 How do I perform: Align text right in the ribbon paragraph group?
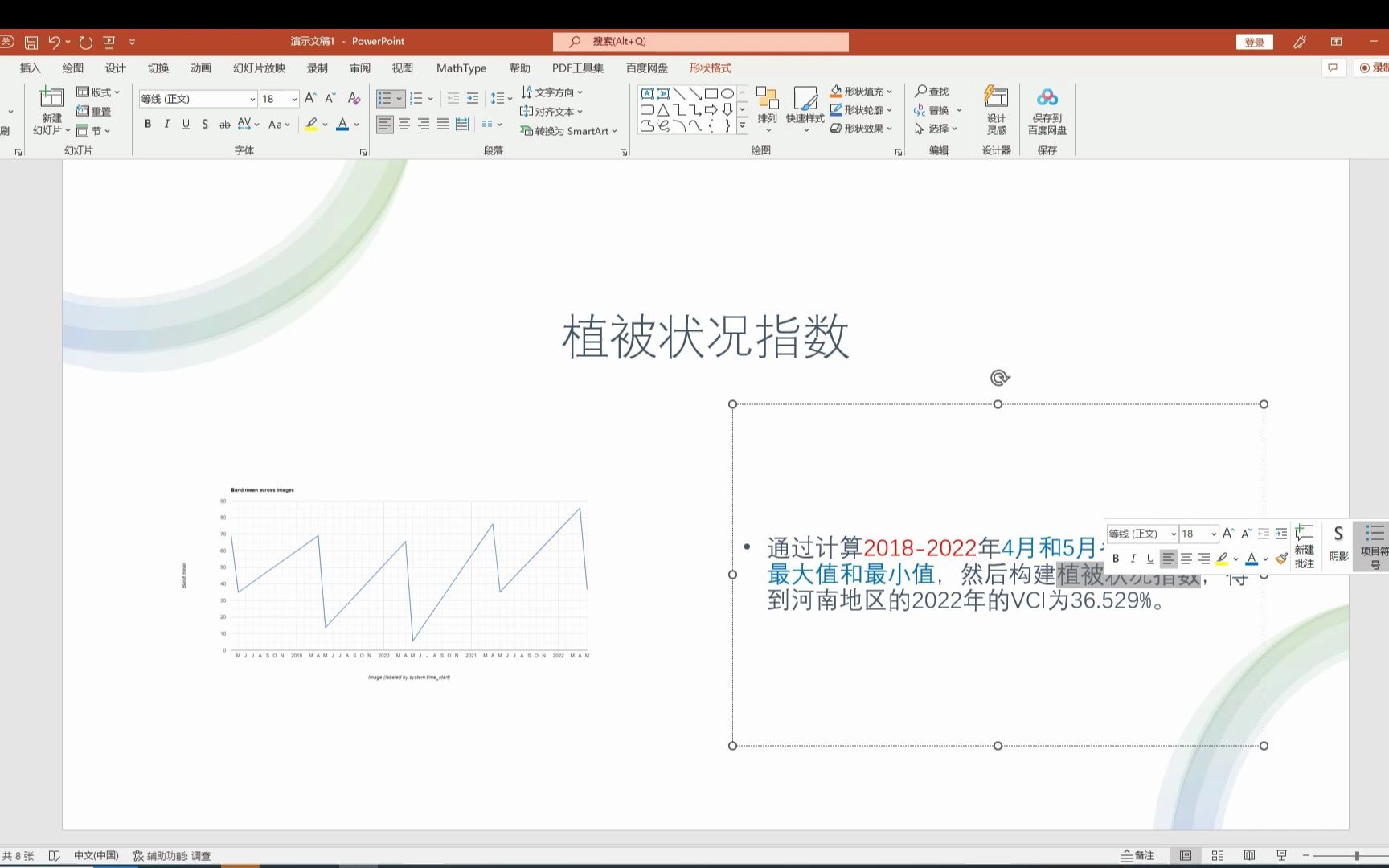click(424, 124)
